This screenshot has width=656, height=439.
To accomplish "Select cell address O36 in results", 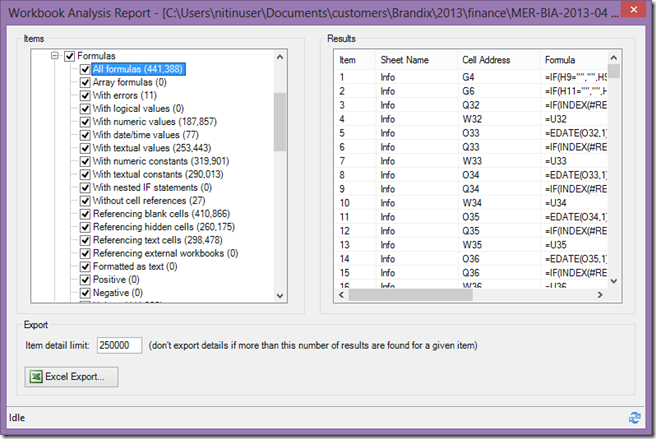I will (x=471, y=259).
